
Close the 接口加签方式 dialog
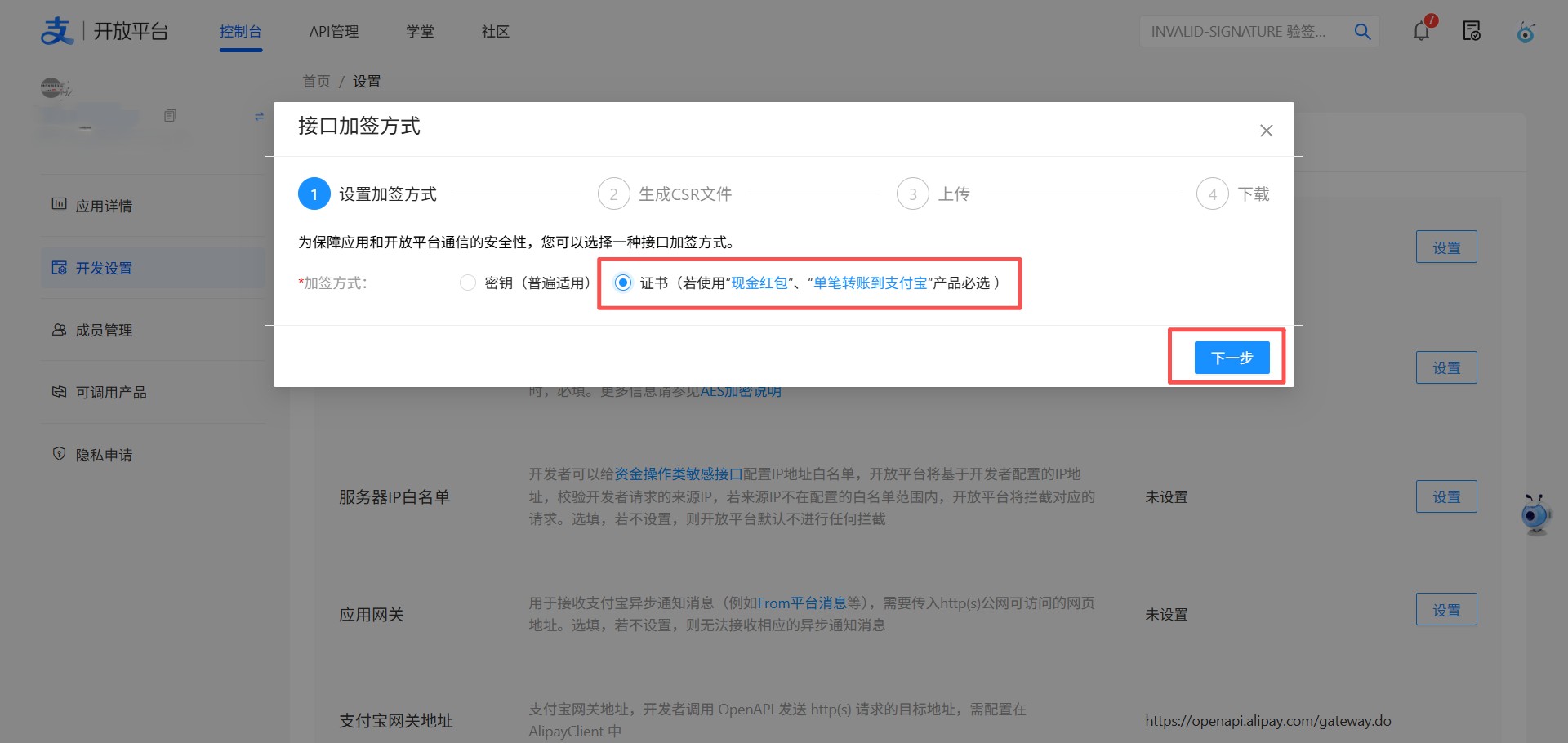coord(1267,131)
